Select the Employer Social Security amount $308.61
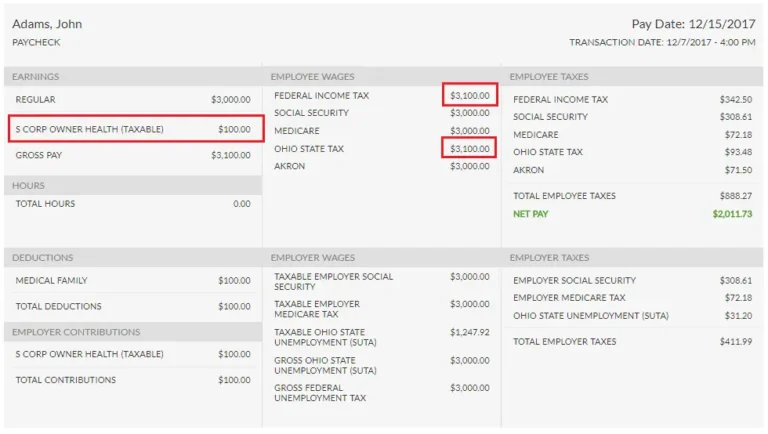768x434 pixels. click(x=736, y=281)
